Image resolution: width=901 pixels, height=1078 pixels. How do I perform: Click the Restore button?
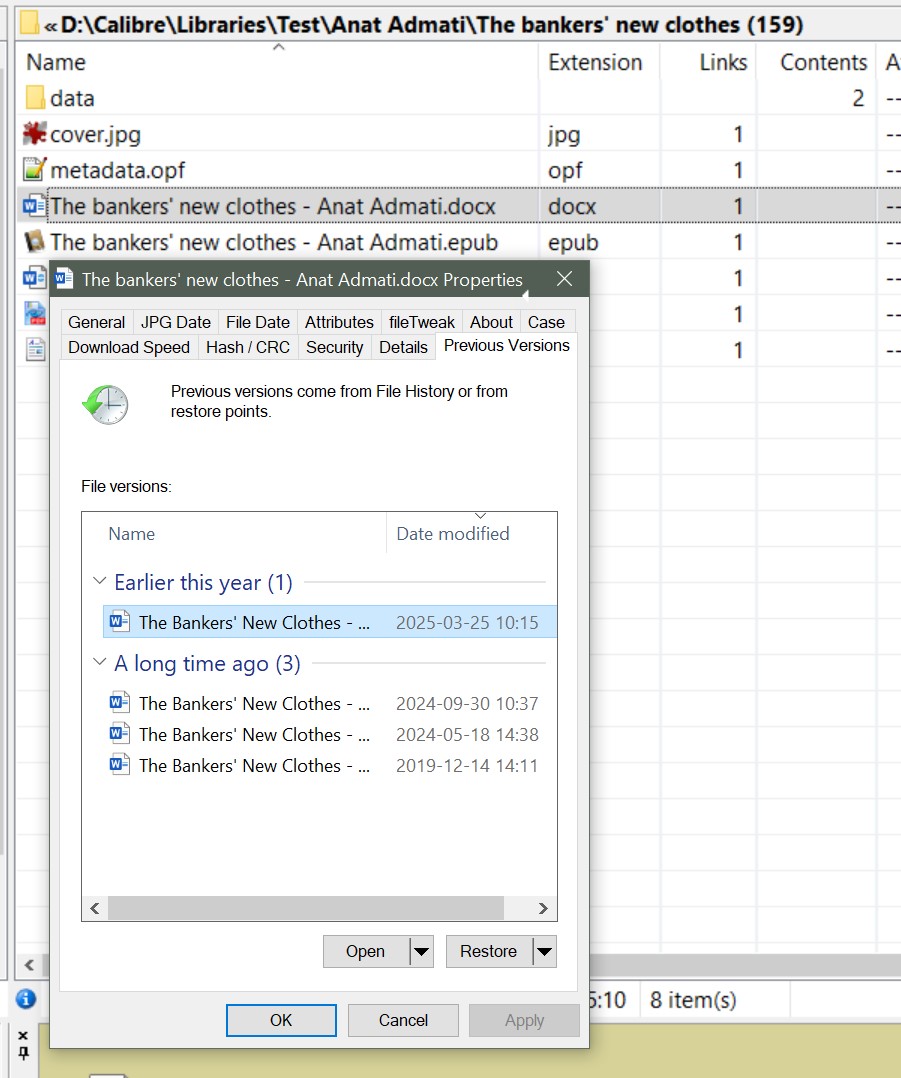[x=489, y=952]
